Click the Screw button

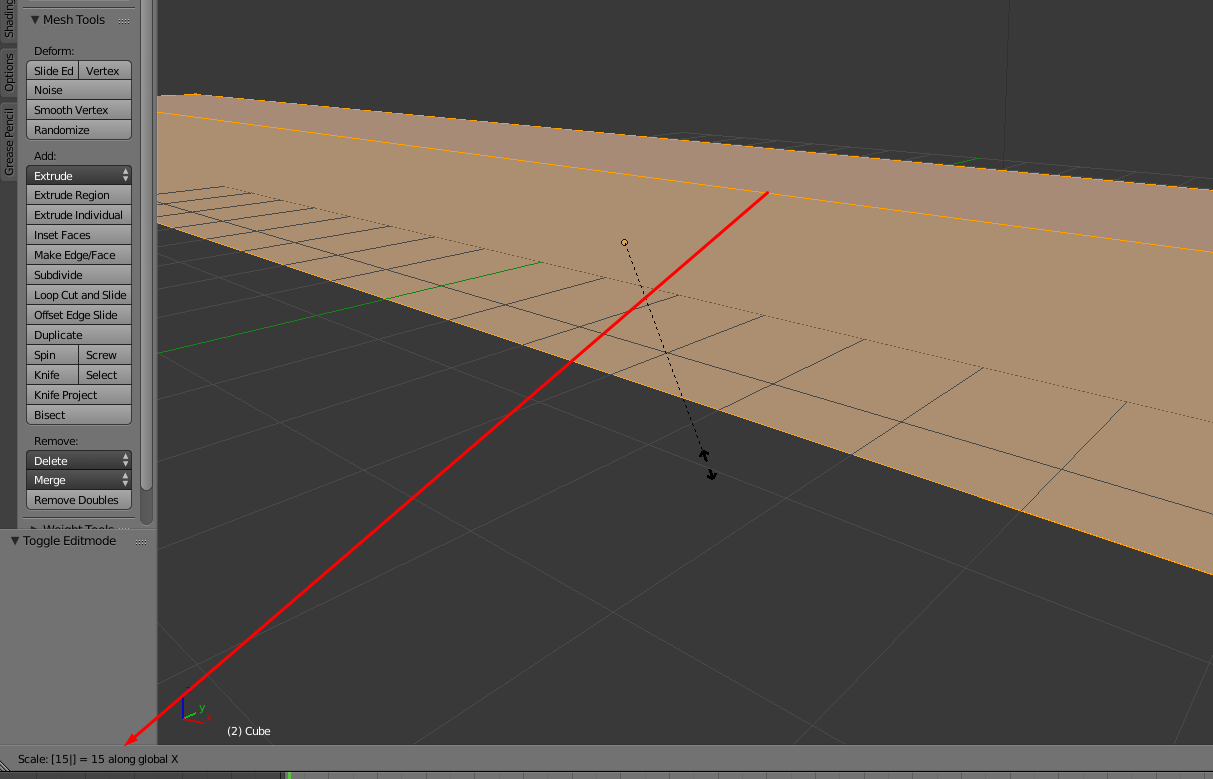(x=105, y=355)
